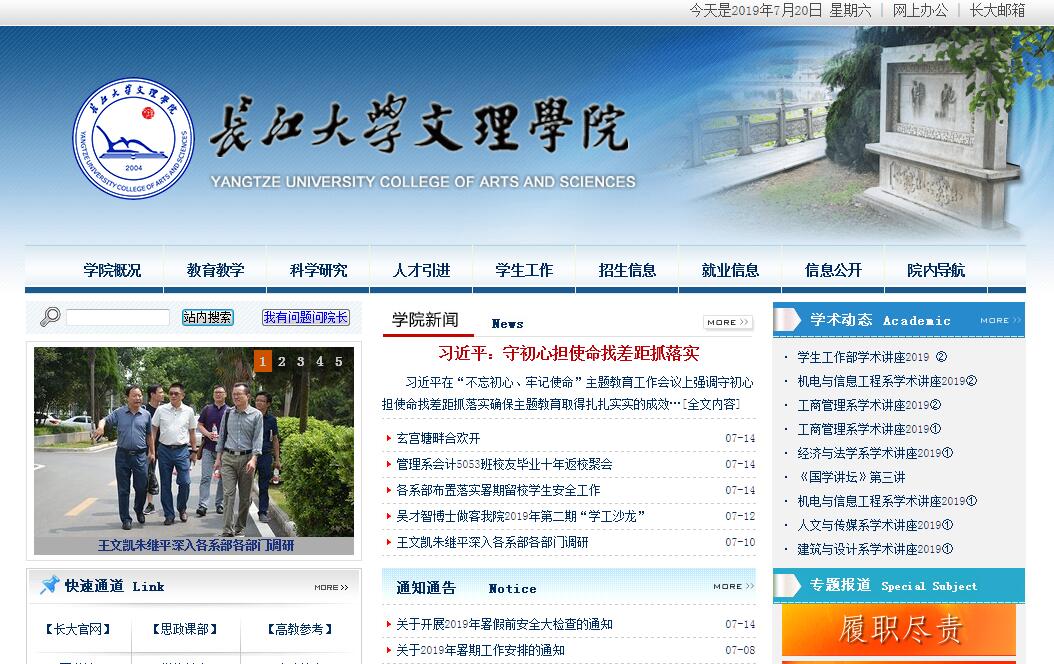This screenshot has width=1054, height=664.
Task: Open headline 习近平：守初心担使命找差距抓落实
Action: (x=569, y=354)
